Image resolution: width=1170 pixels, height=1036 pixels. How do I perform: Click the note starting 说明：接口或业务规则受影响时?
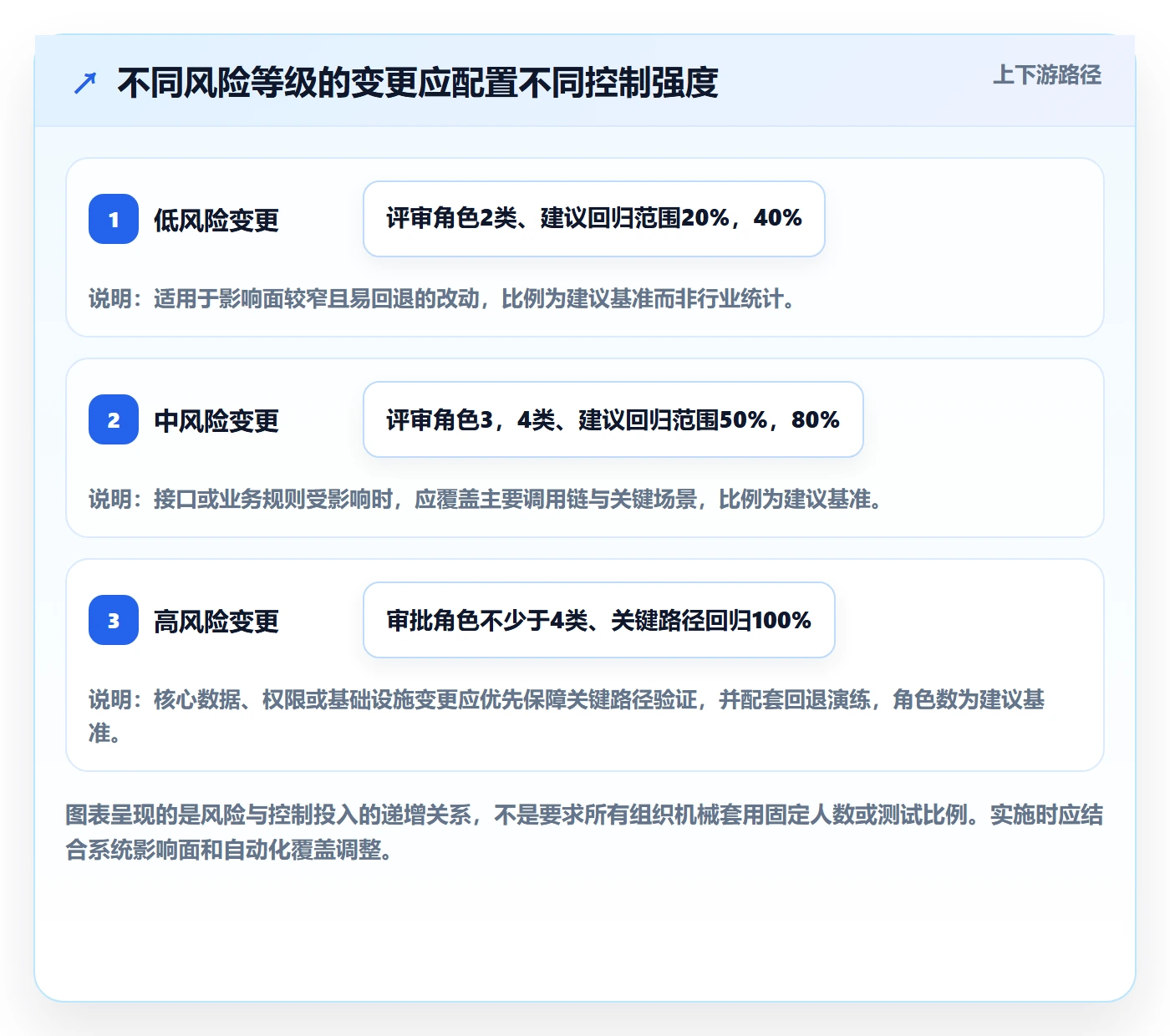(487, 500)
